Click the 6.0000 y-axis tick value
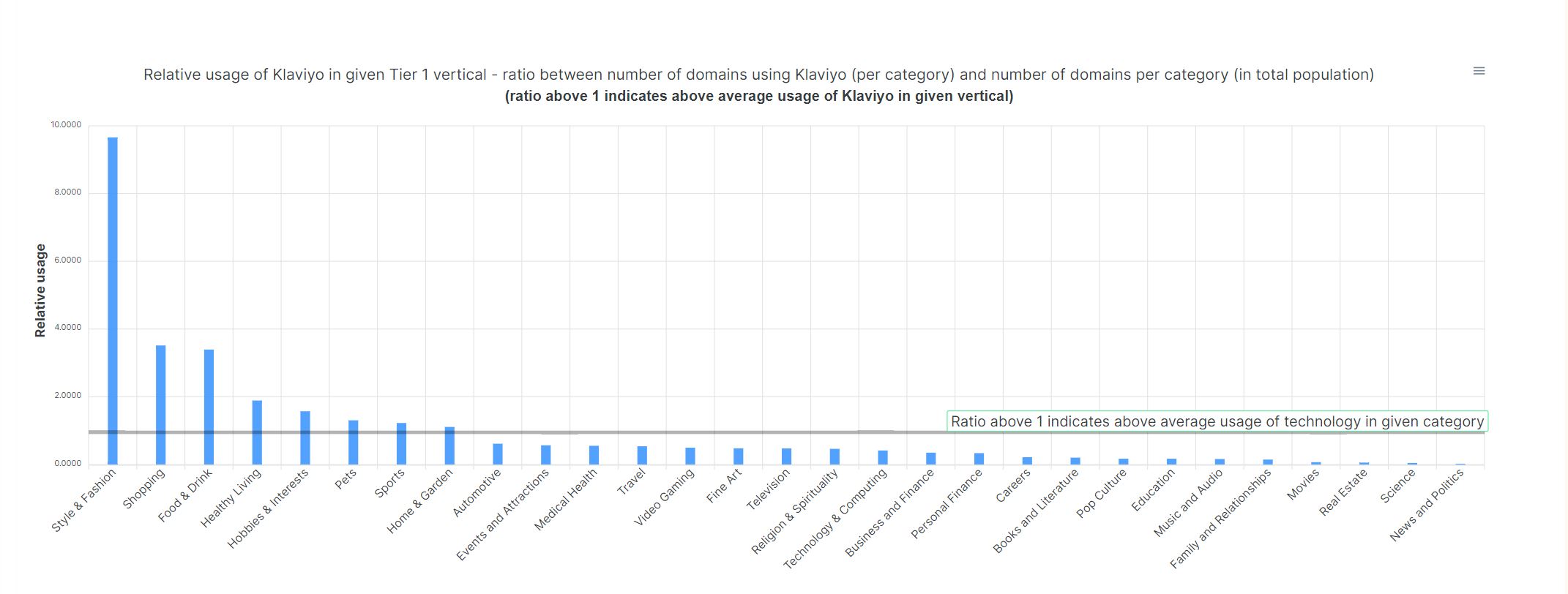The height and width of the screenshot is (594, 1568). coord(68,260)
